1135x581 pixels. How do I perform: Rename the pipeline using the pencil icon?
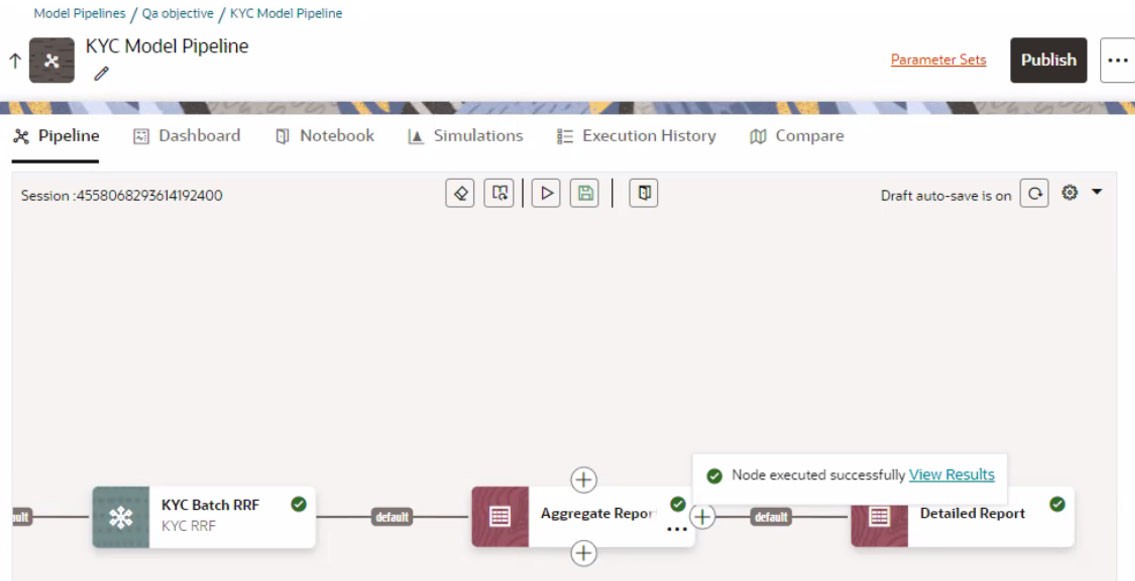tap(100, 73)
